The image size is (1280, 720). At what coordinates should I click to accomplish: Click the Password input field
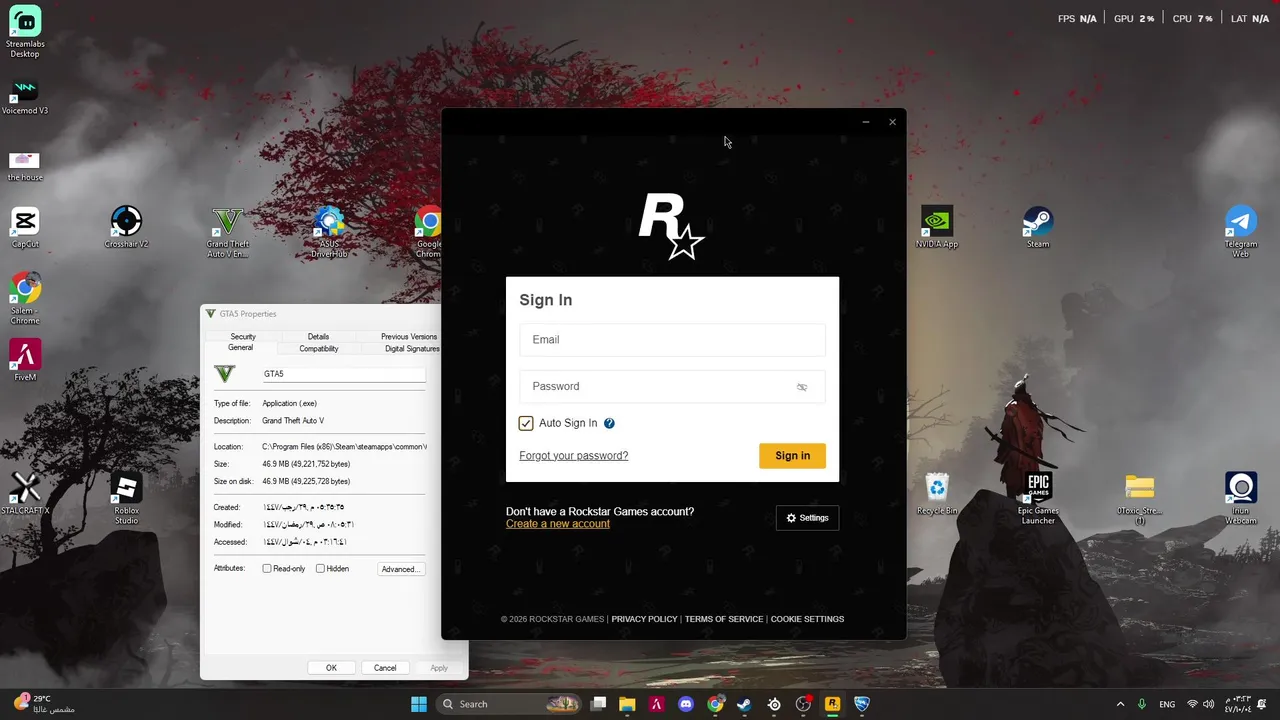point(672,387)
